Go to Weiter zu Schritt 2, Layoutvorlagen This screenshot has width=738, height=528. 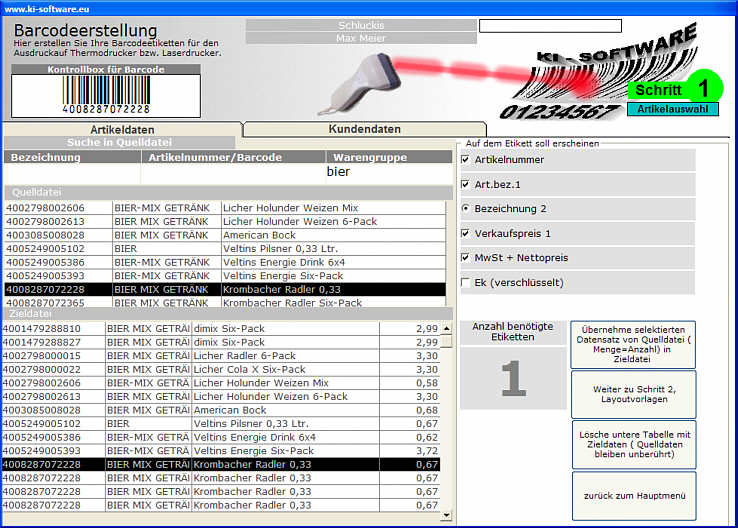pos(634,394)
